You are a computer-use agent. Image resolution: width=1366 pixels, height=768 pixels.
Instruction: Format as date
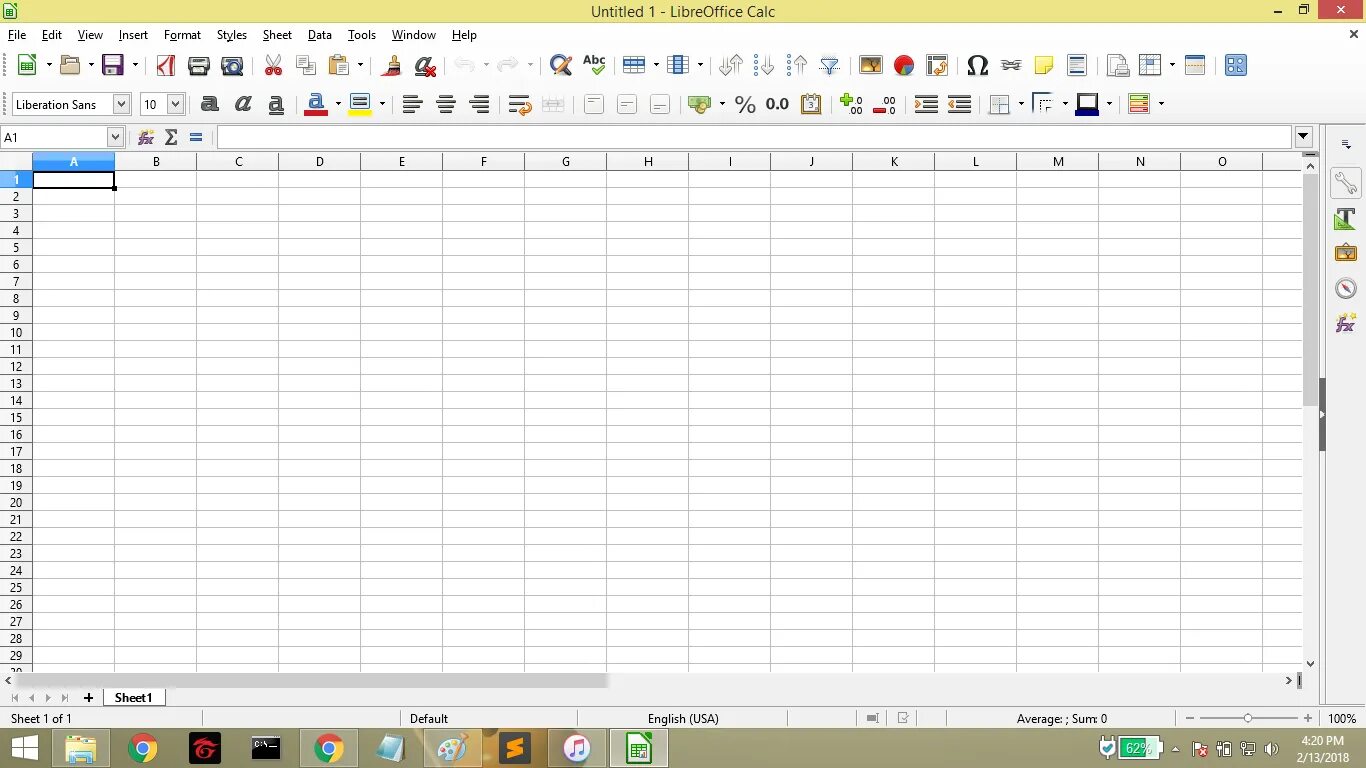point(811,104)
